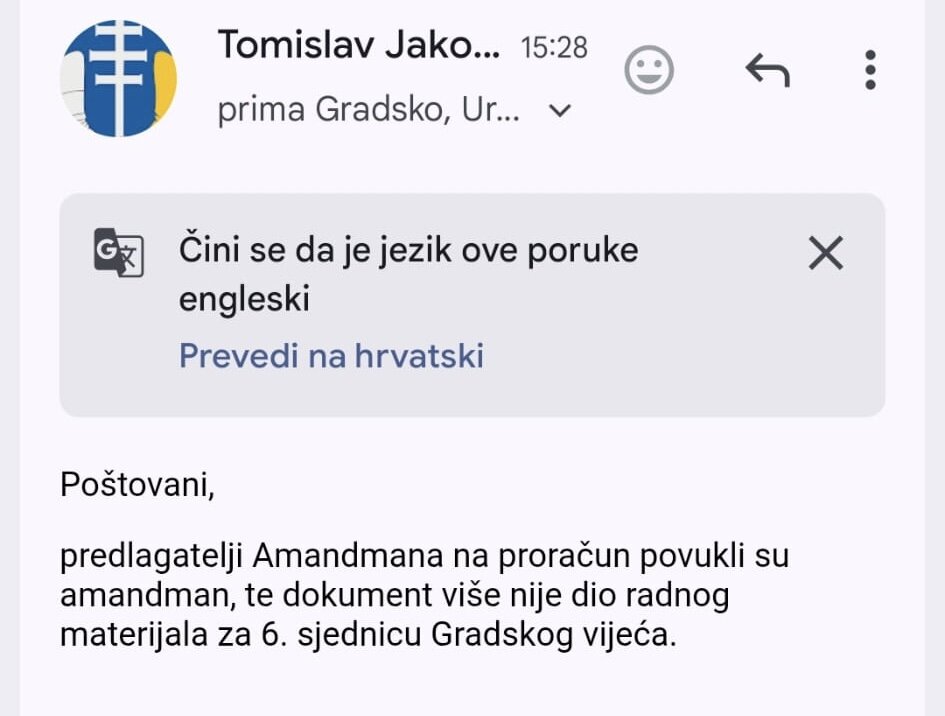Image resolution: width=945 pixels, height=716 pixels.
Task: Translate the message to Croatian
Action: coord(331,355)
